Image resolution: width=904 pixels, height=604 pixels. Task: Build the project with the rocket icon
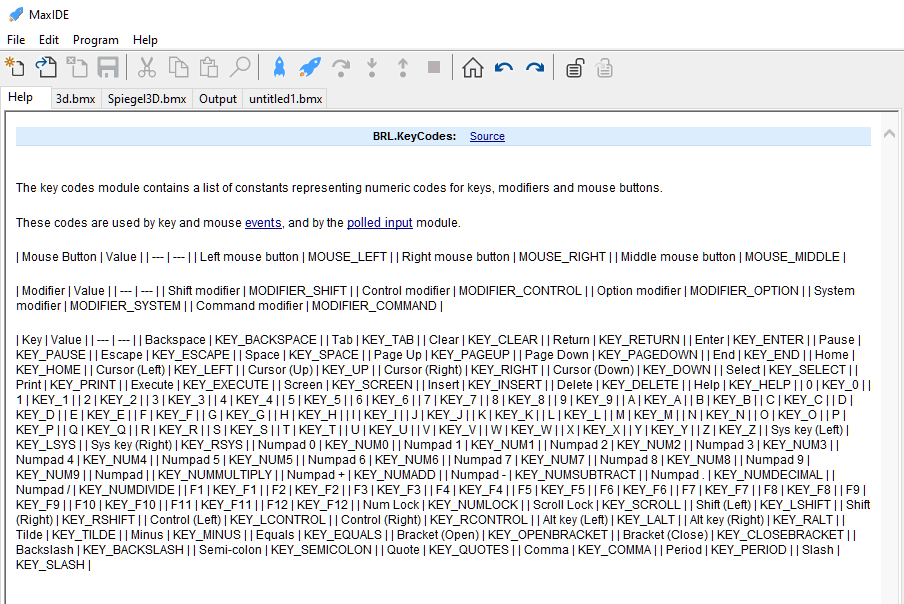281,70
